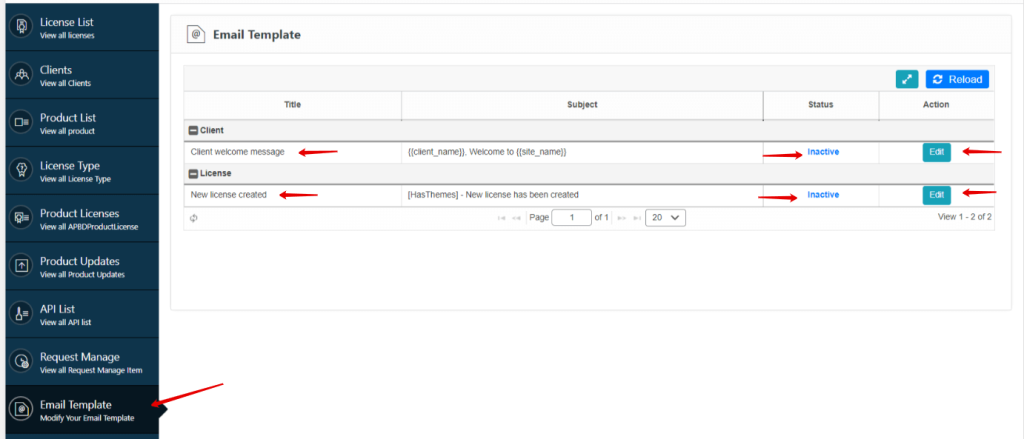This screenshot has height=439, width=1024.
Task: Sort by the Title column header
Action: coord(293,105)
